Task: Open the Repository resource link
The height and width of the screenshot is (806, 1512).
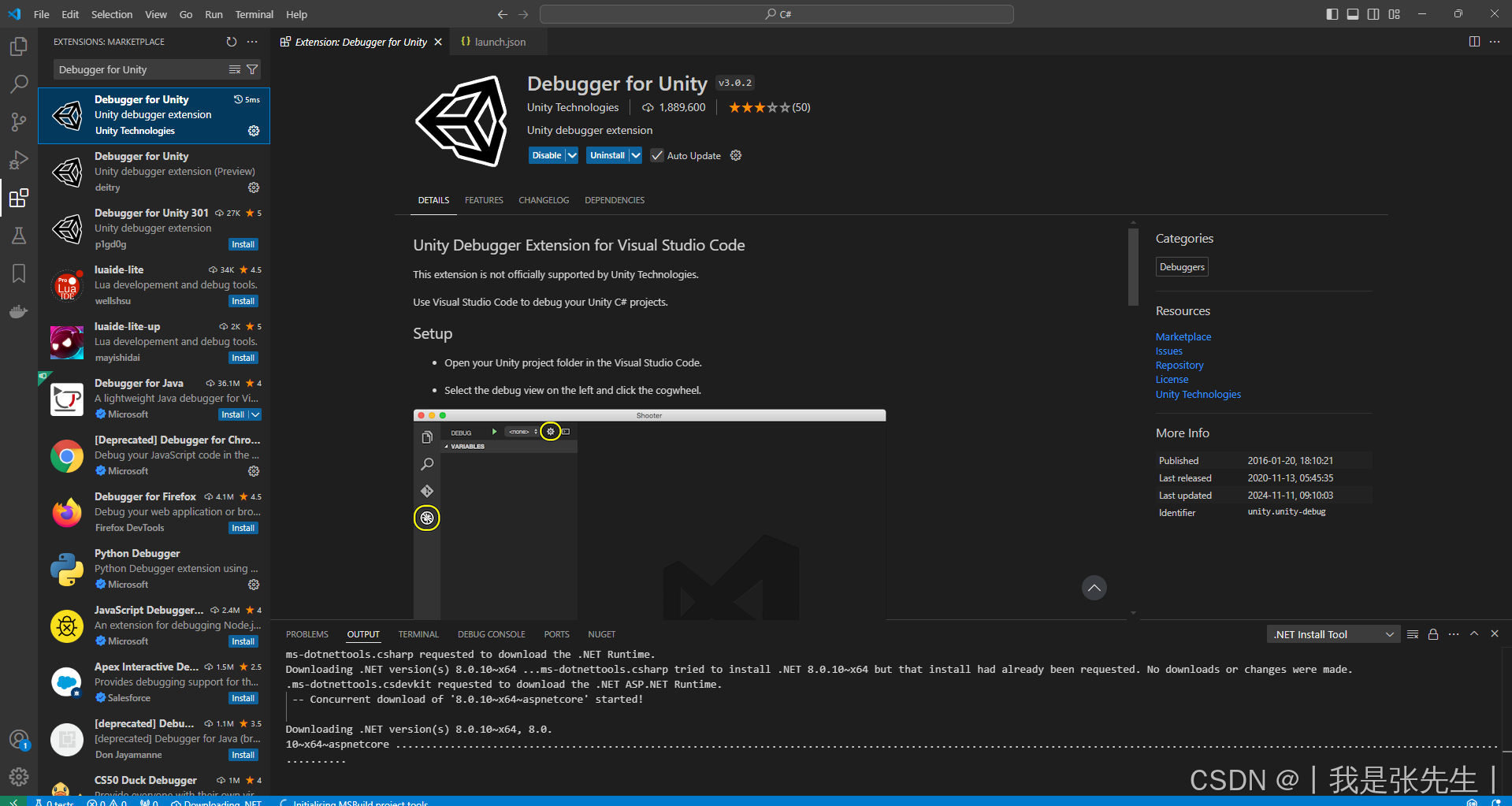Action: click(x=1180, y=365)
